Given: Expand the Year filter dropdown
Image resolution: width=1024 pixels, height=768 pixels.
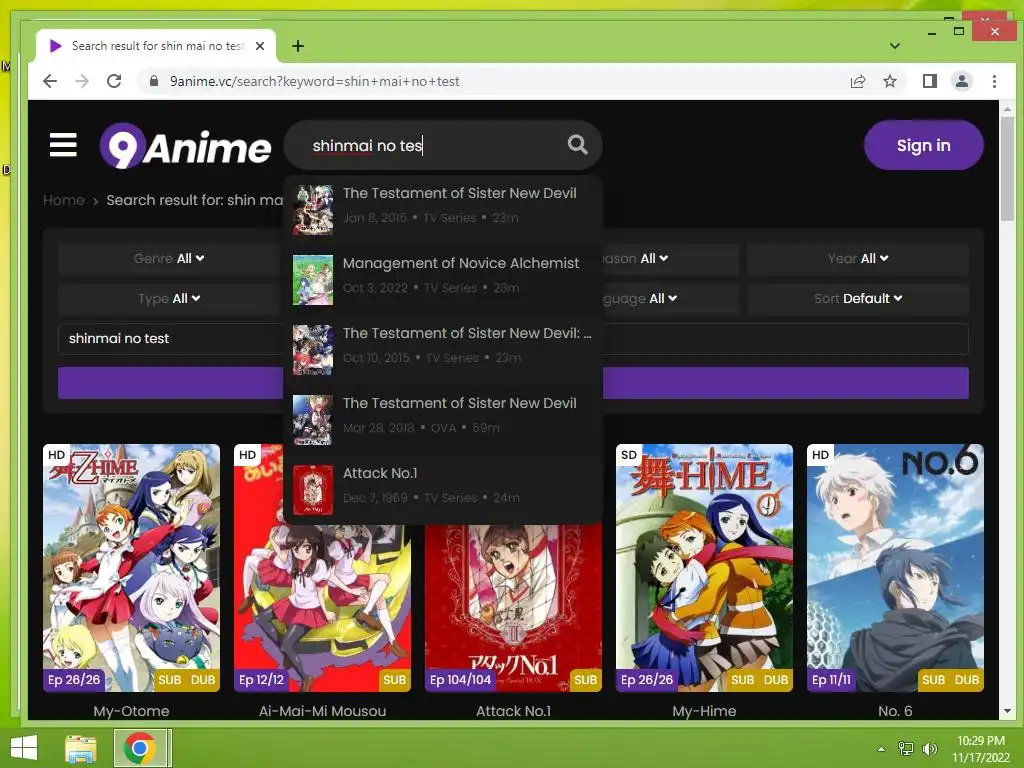Looking at the screenshot, I should tap(857, 259).
